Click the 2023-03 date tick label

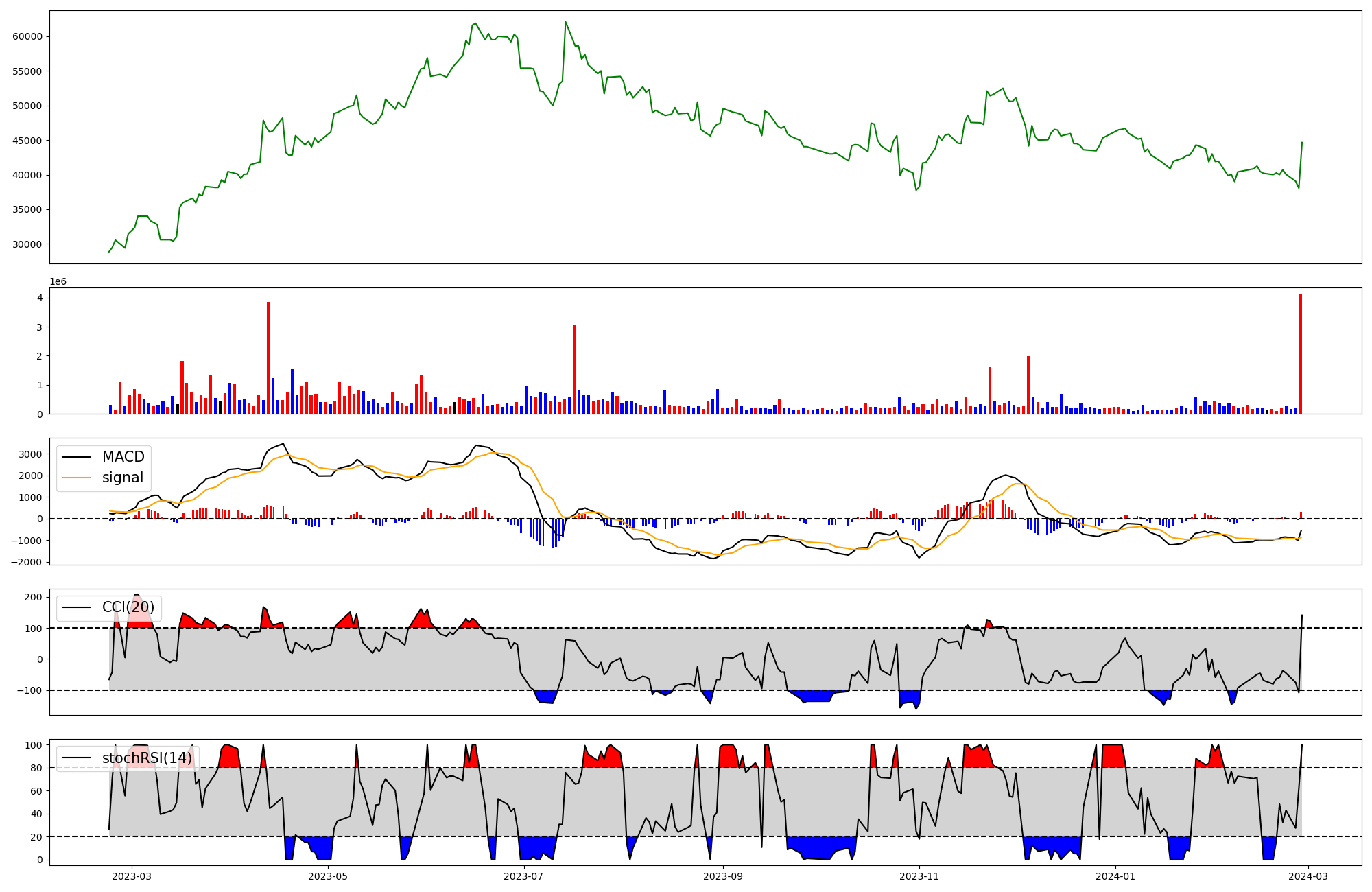click(x=131, y=876)
